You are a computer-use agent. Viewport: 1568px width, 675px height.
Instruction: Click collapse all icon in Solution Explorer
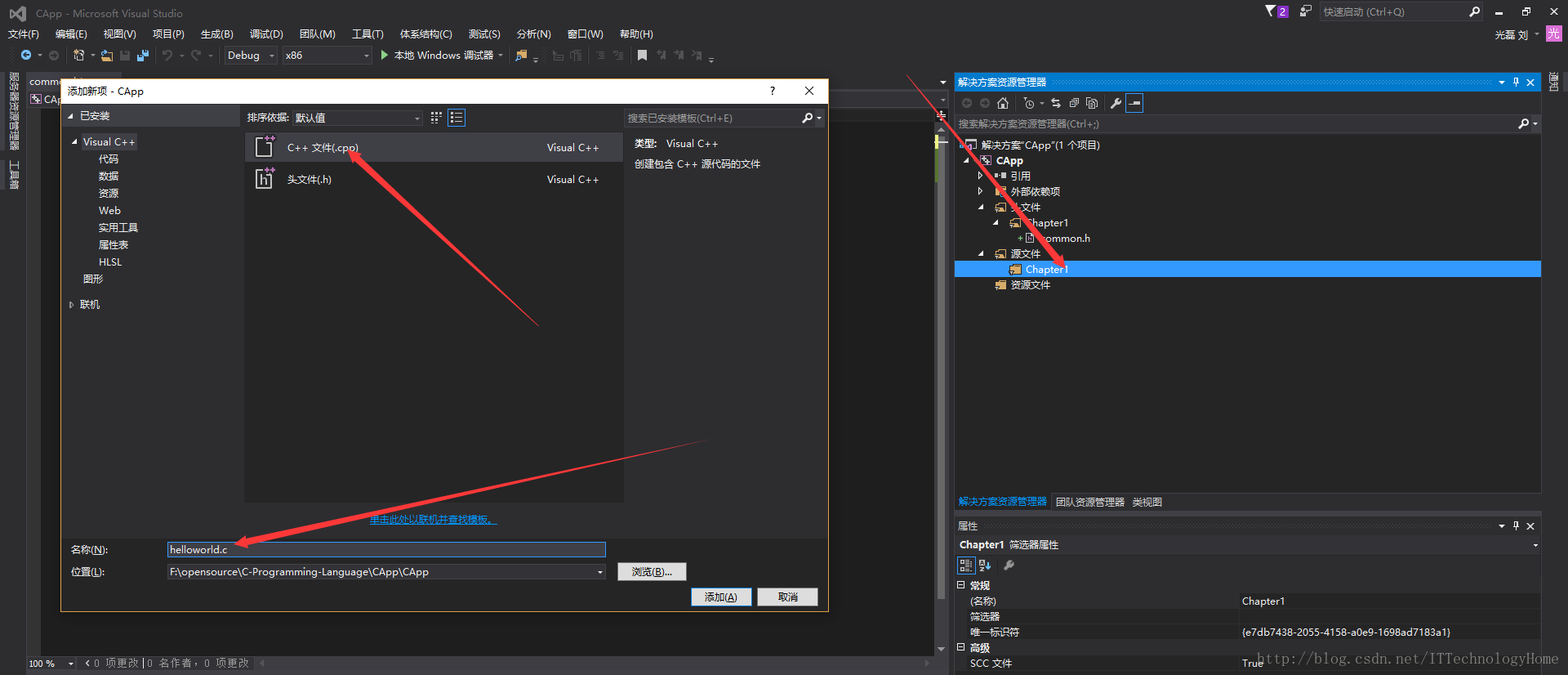click(x=1074, y=103)
